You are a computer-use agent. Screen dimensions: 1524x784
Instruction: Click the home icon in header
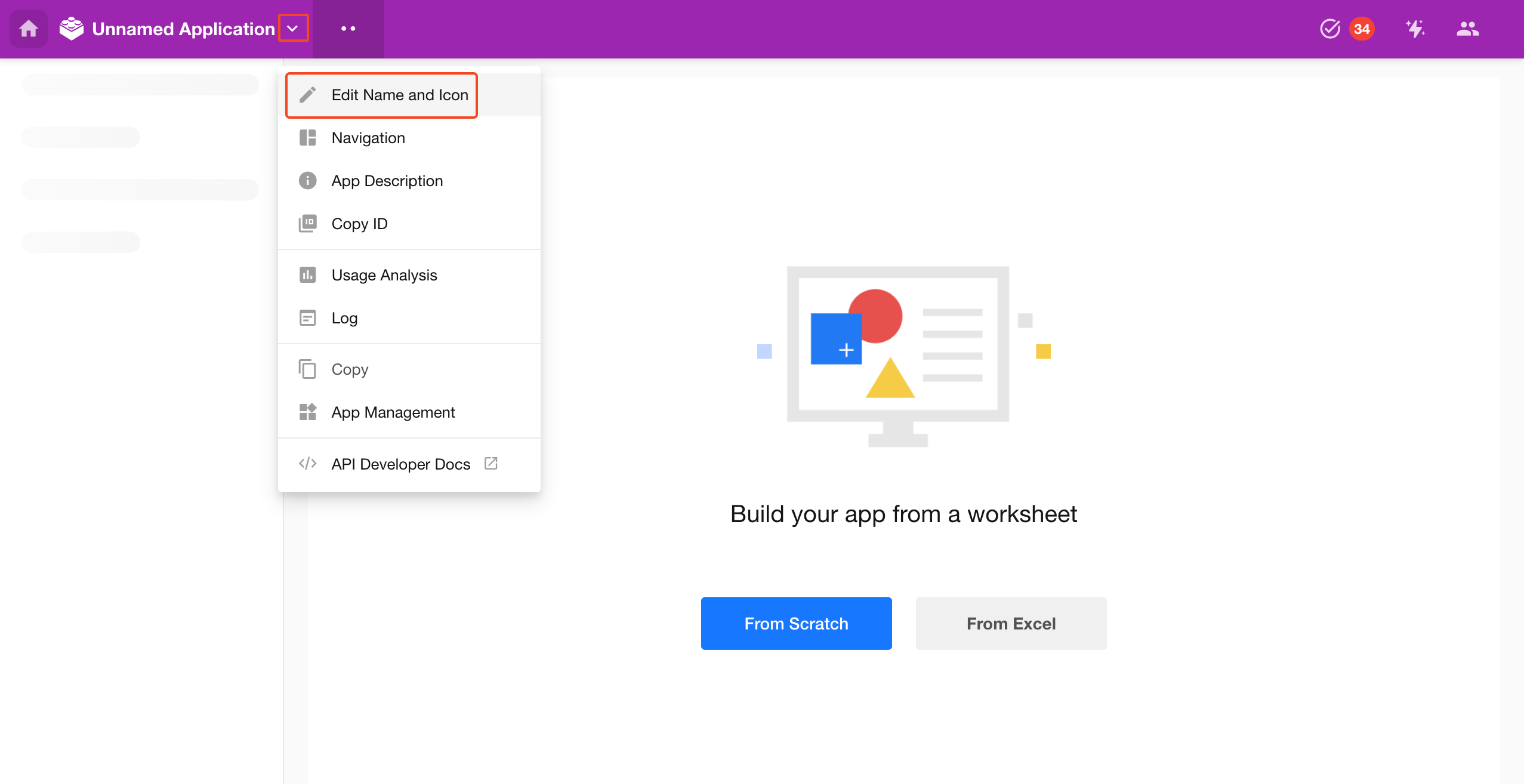click(x=28, y=29)
